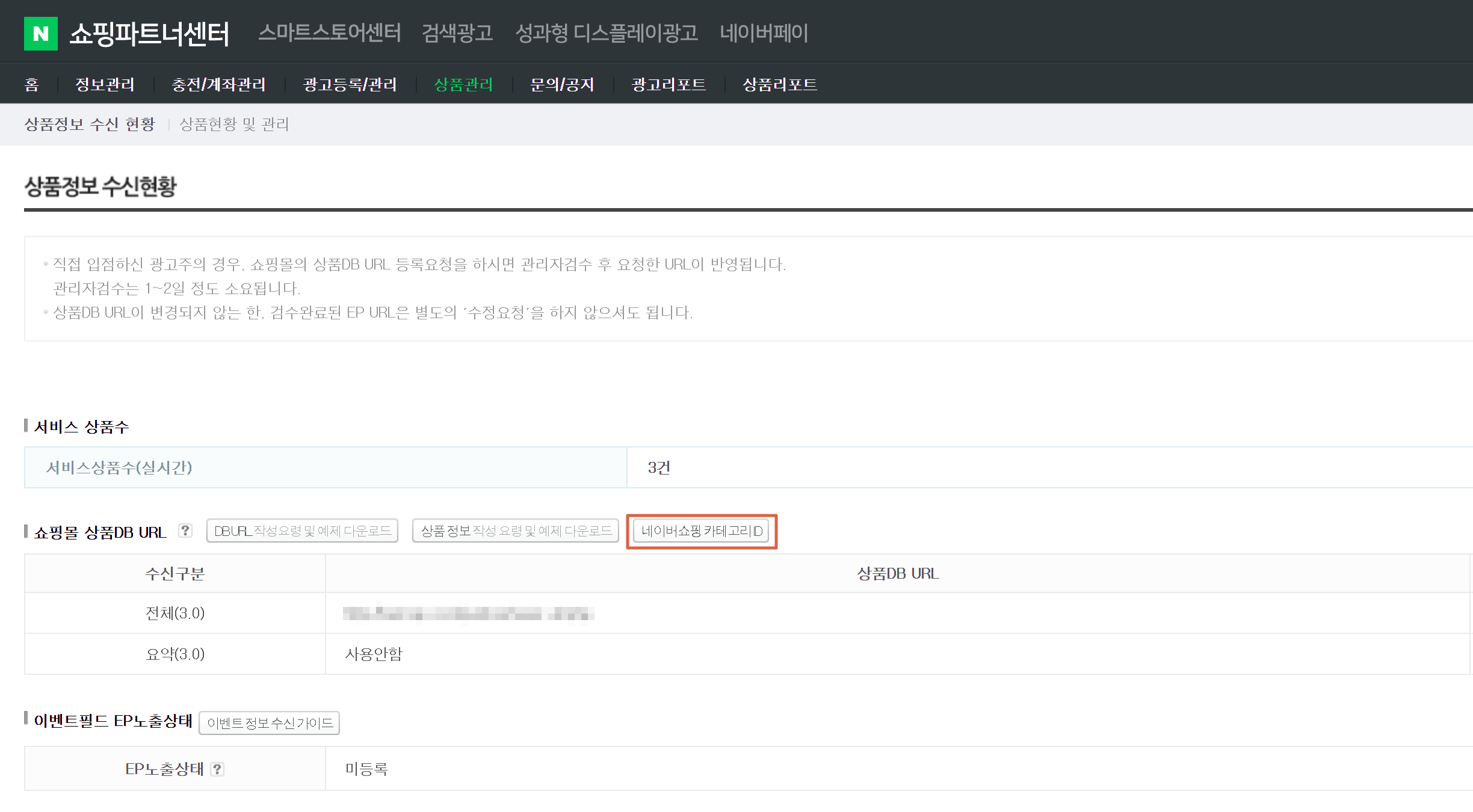The image size is (1473, 812).
Task: Open the 정보관리 menu
Action: (105, 84)
